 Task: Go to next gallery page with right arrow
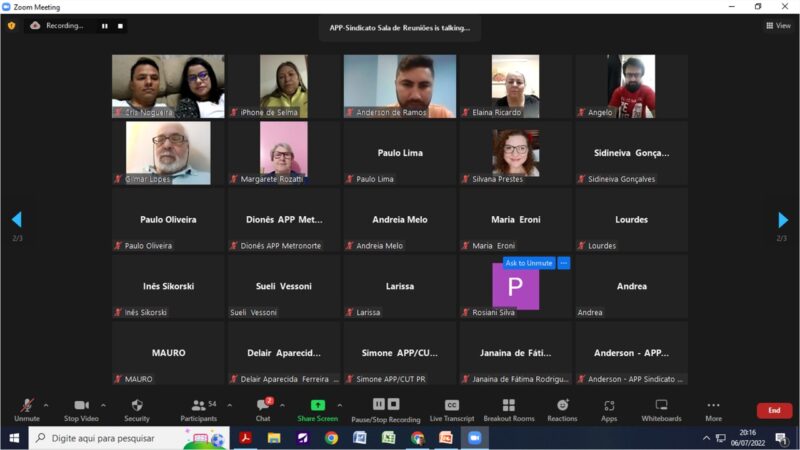click(783, 220)
